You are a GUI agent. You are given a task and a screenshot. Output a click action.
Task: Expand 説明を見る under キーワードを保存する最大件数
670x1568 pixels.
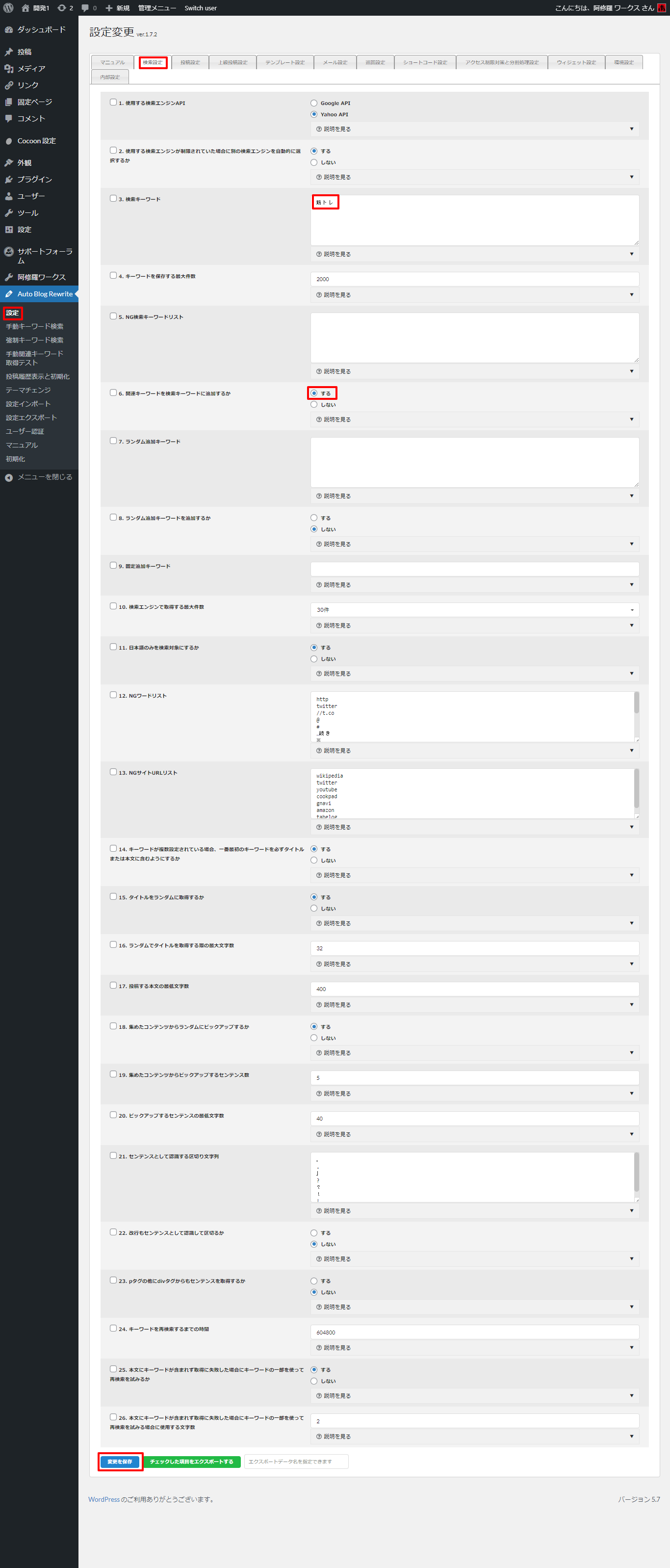[475, 294]
